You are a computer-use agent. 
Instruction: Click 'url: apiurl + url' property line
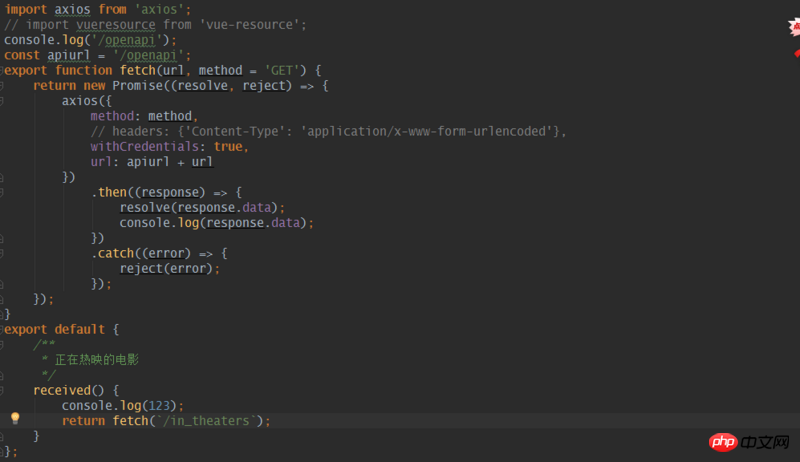pyautogui.click(x=152, y=162)
